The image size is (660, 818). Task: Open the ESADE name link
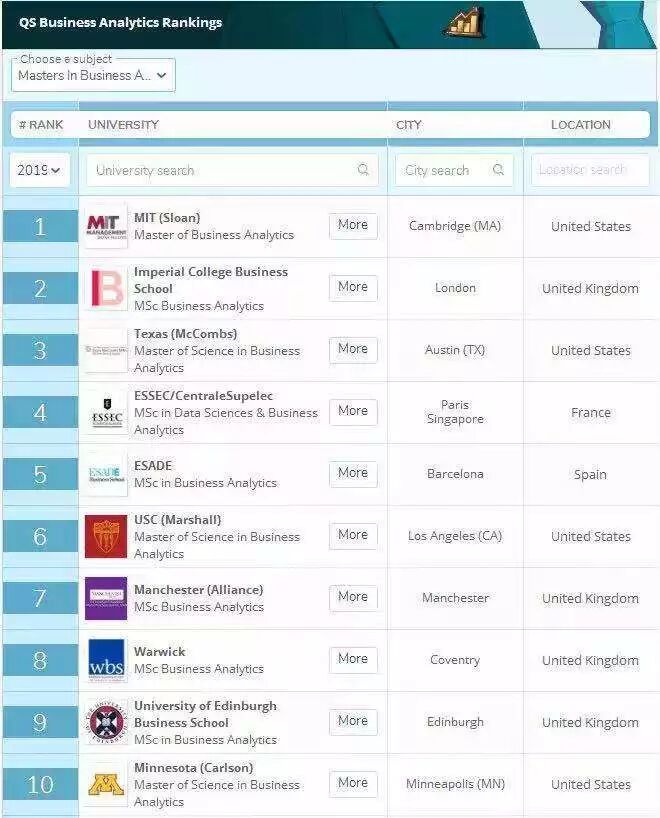point(153,465)
